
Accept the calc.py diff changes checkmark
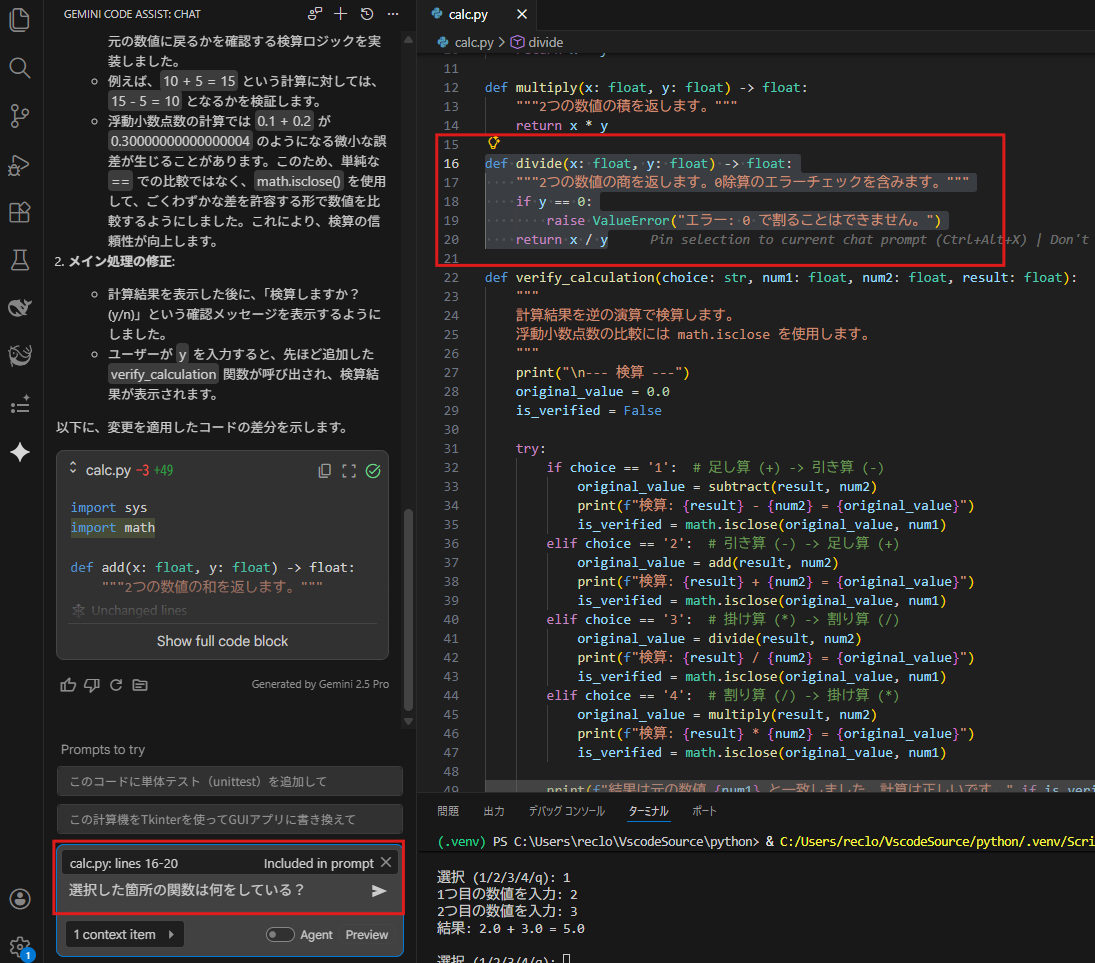[373, 470]
